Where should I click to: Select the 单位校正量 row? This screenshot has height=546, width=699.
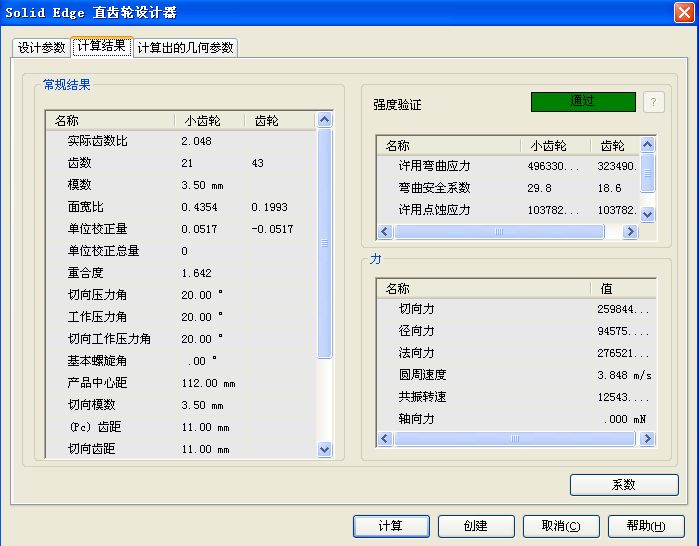181,229
